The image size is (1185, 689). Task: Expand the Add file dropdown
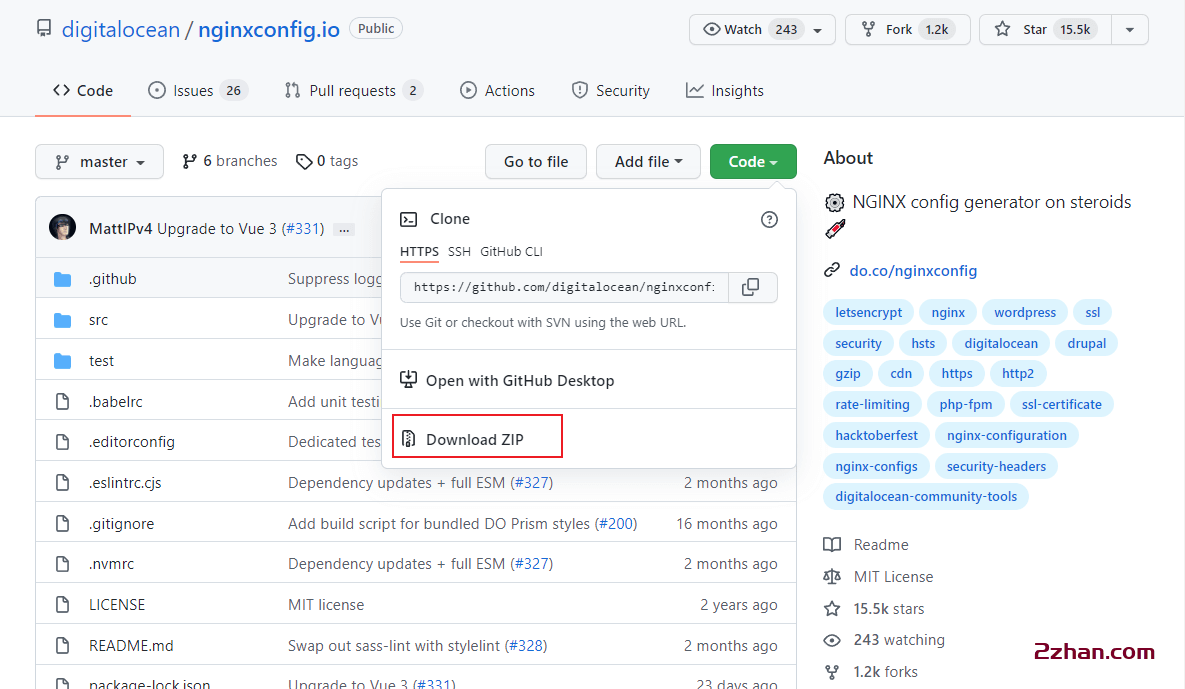[648, 162]
